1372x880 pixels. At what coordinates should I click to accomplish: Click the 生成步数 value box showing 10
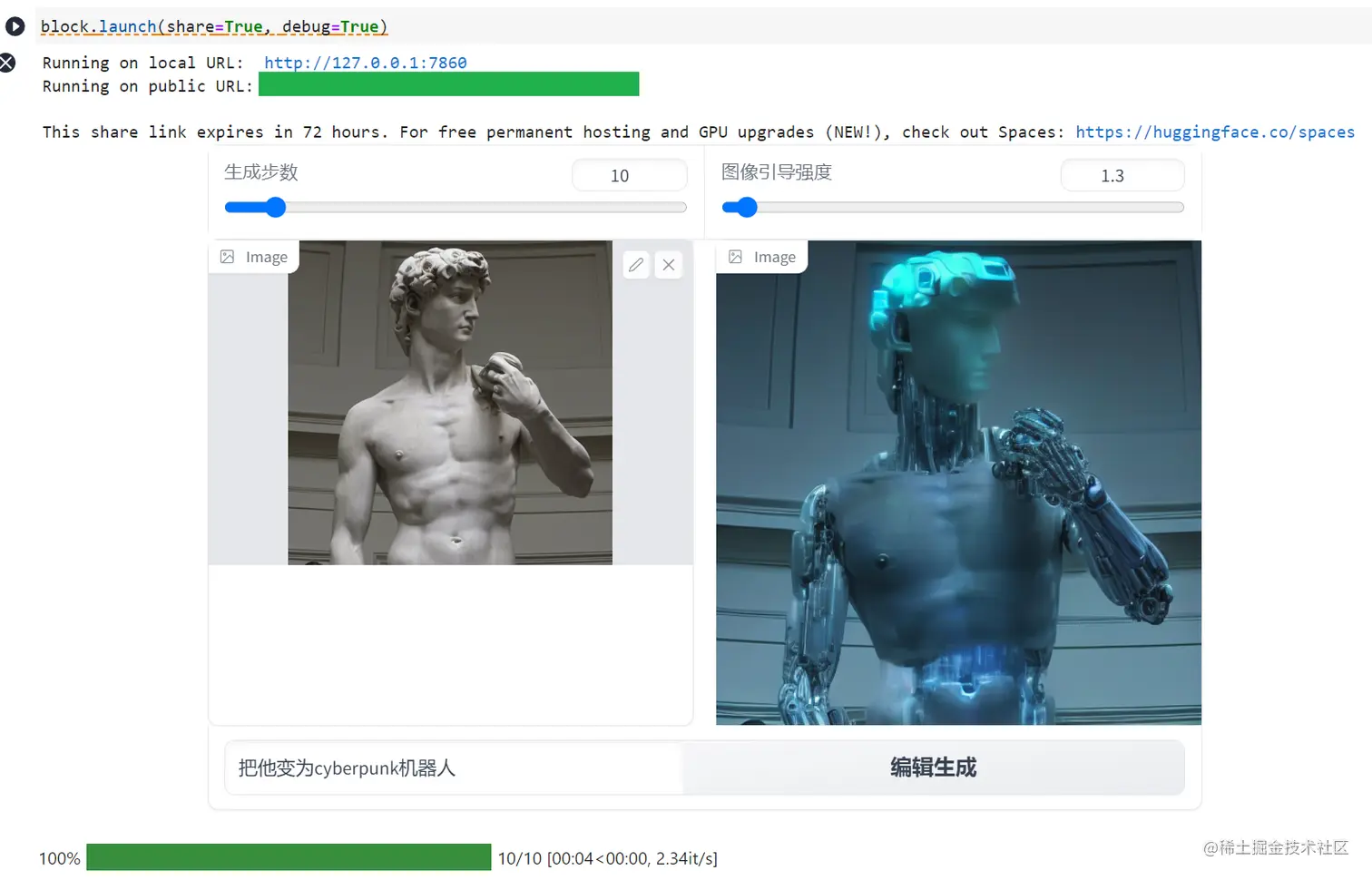(629, 175)
